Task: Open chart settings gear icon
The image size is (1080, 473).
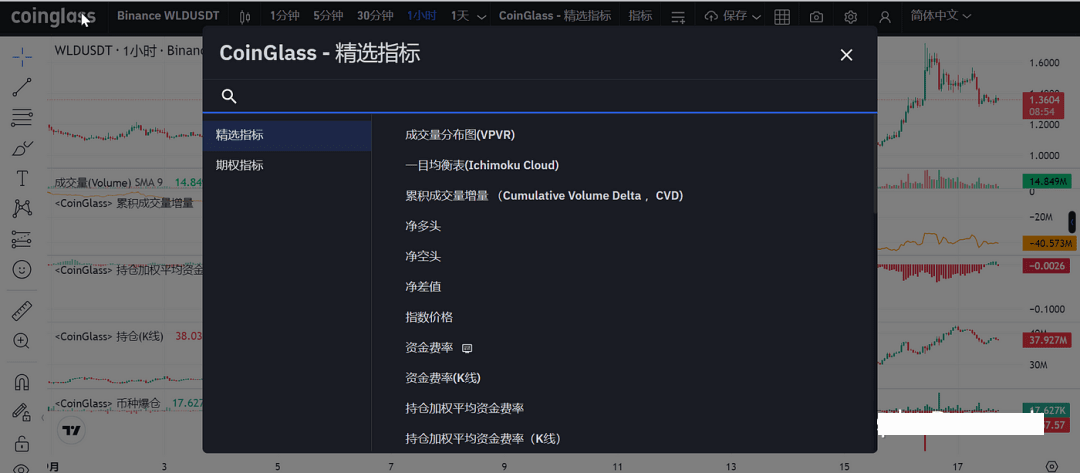Action: [x=850, y=17]
